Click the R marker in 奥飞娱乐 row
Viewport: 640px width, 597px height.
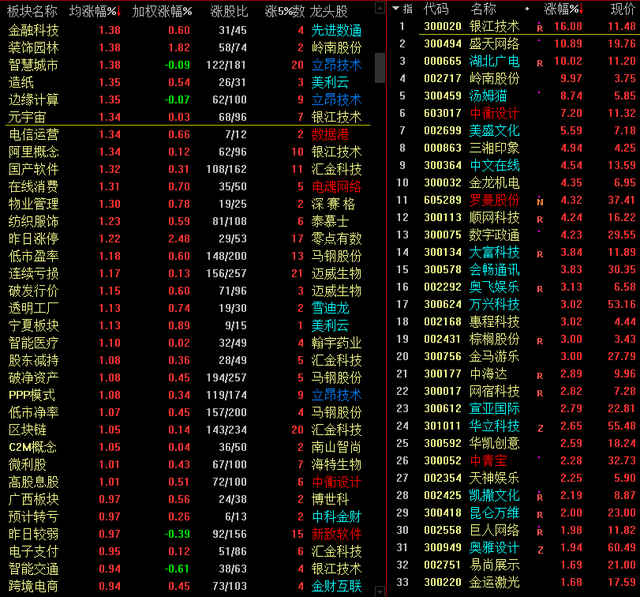[x=540, y=289]
